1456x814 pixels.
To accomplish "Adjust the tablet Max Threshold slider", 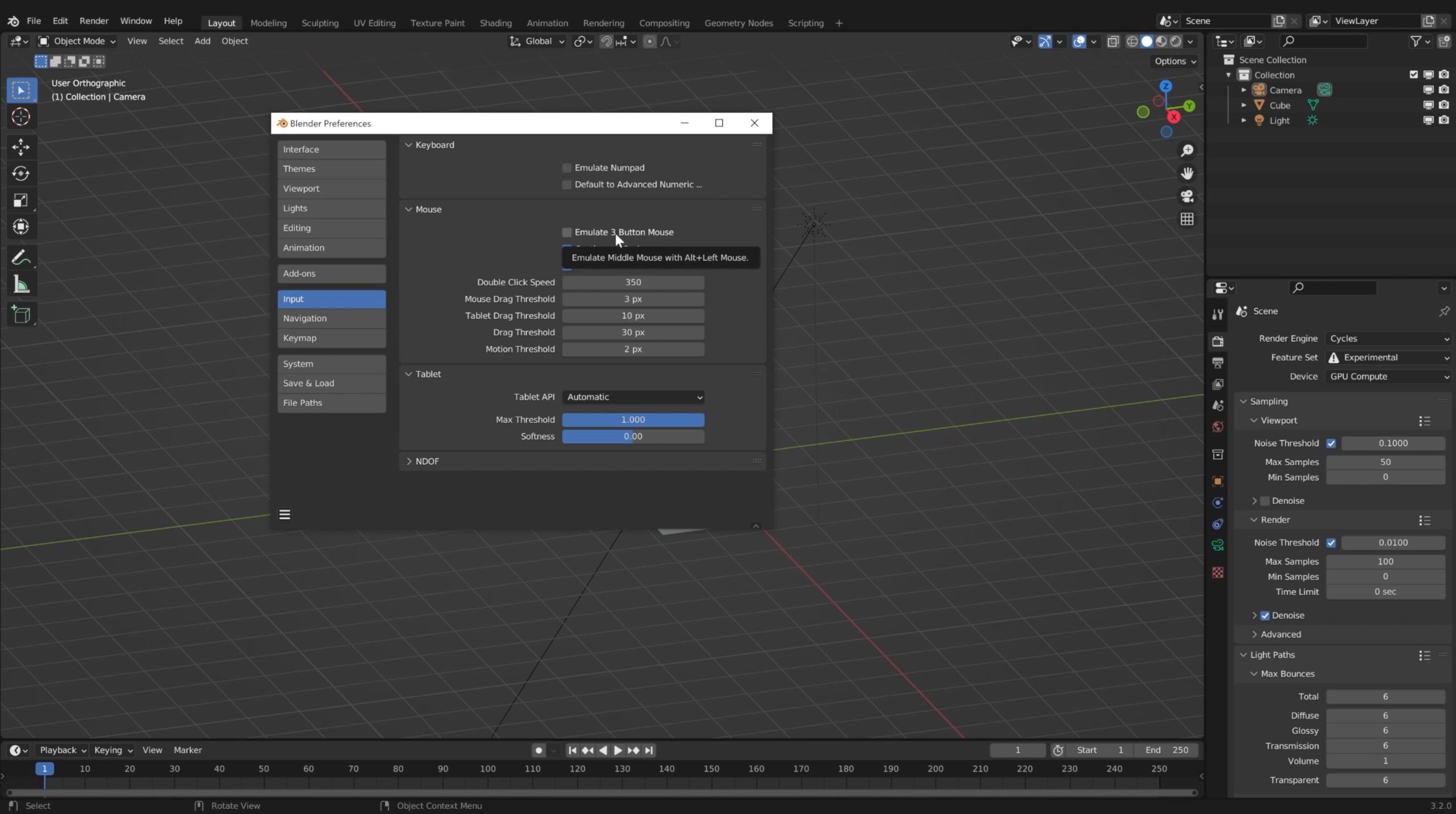I will [x=633, y=420].
